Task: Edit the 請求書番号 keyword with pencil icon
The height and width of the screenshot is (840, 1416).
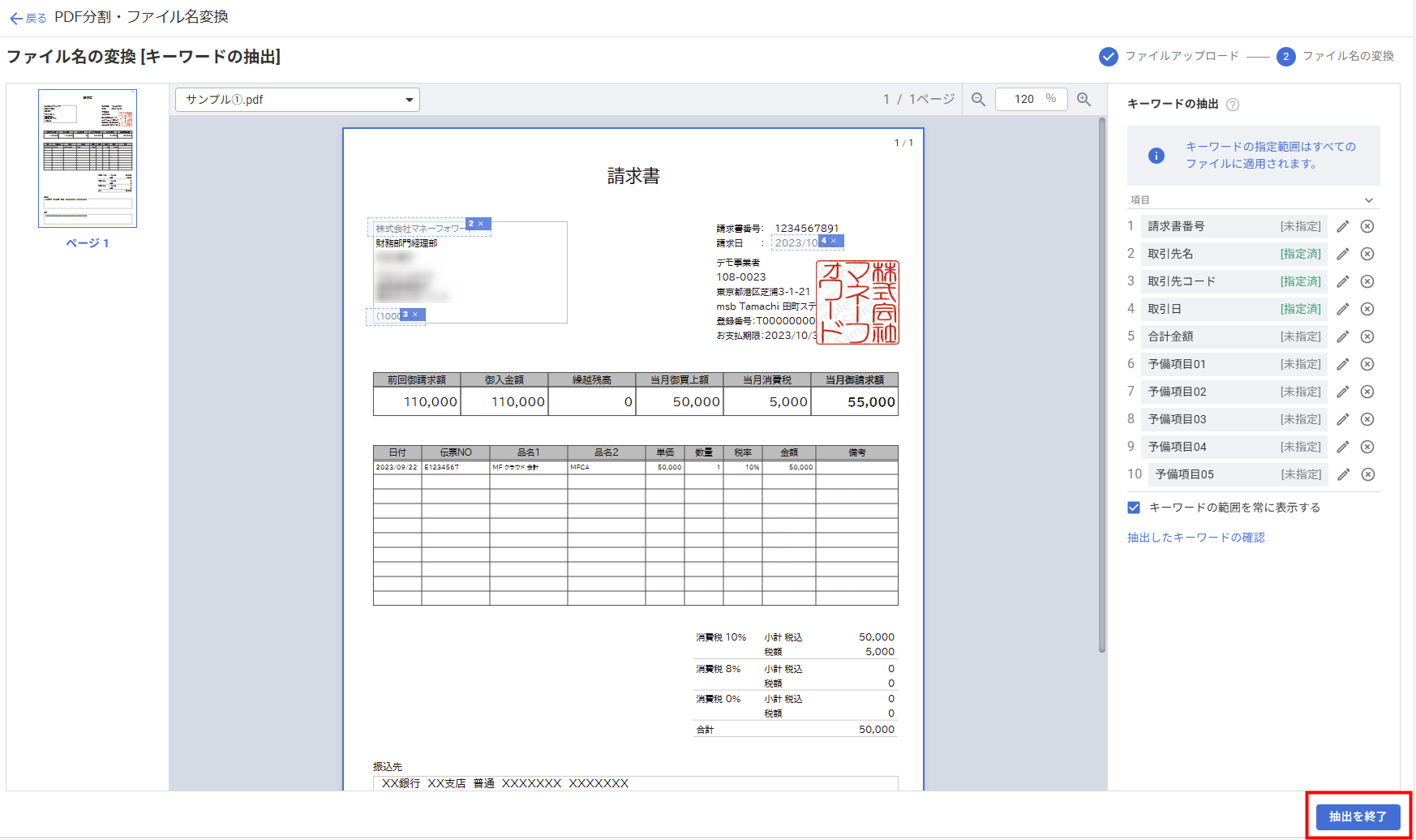Action: [x=1342, y=227]
